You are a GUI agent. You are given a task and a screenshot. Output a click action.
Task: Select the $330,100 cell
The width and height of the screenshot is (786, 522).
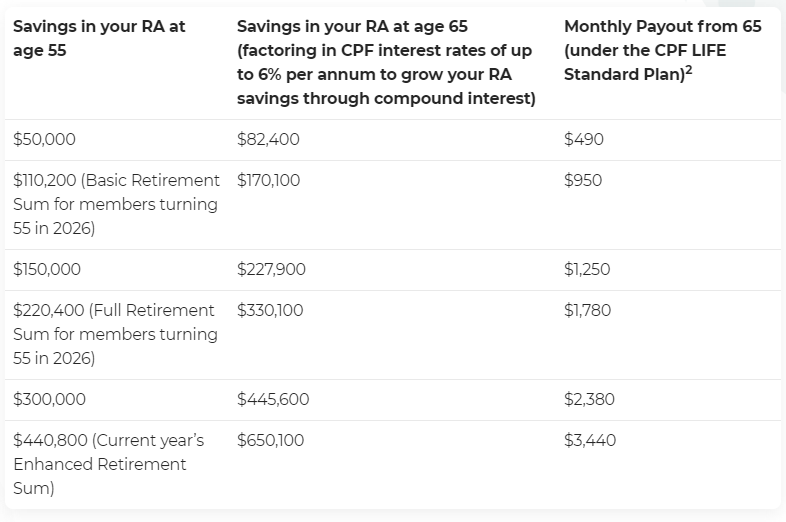point(270,311)
